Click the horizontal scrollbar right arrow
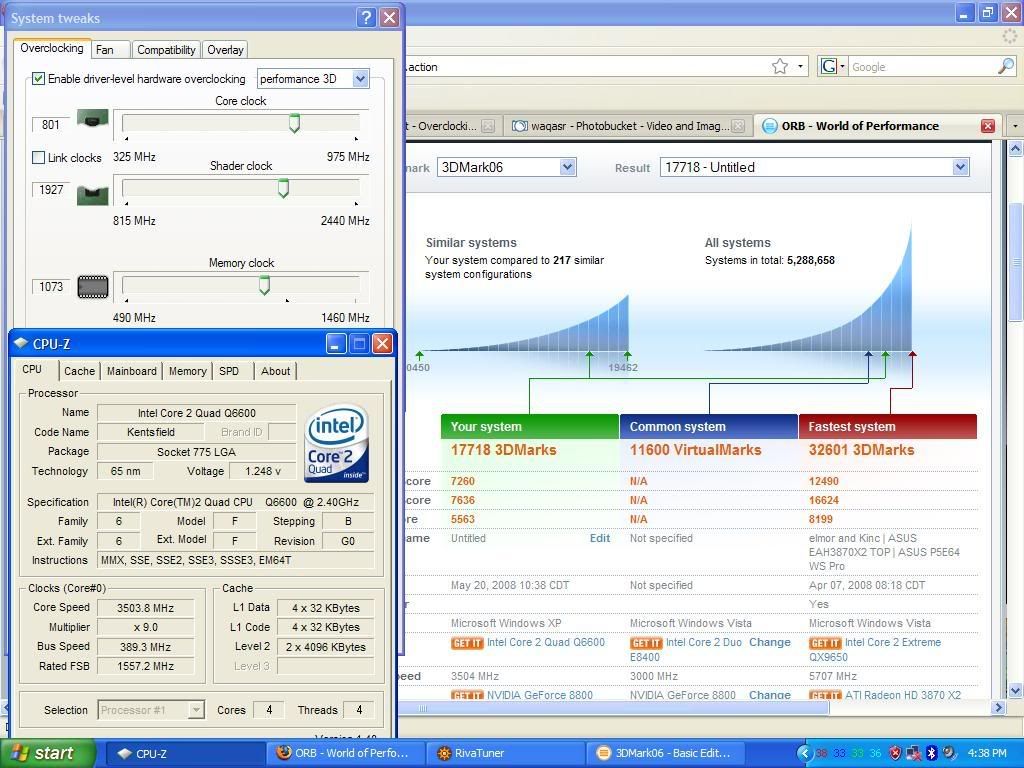Screen dimensions: 1024x768 pos(998,707)
